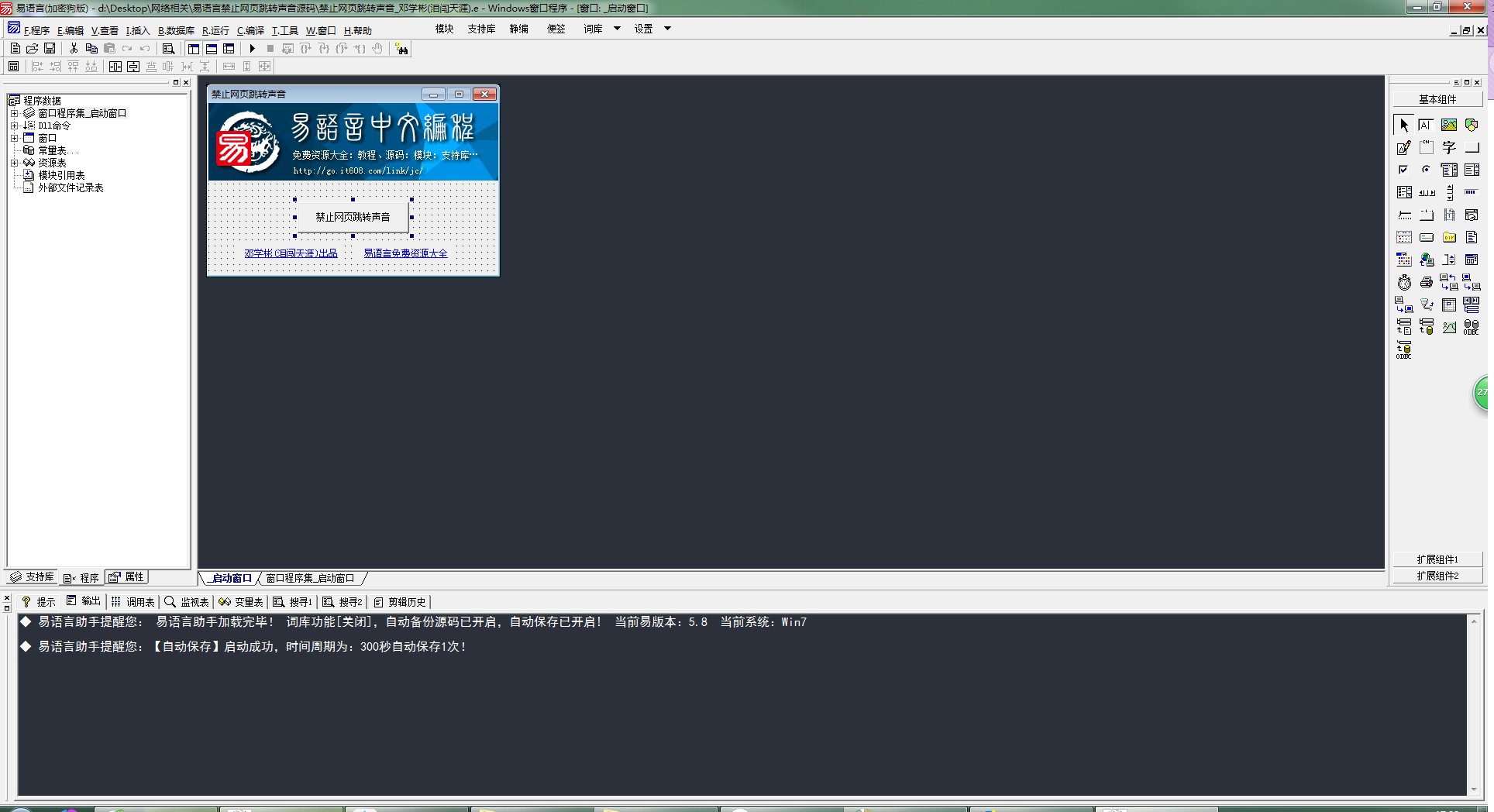The image size is (1494, 812).
Task: Expand the Dll命令 tree node
Action: click(x=14, y=126)
